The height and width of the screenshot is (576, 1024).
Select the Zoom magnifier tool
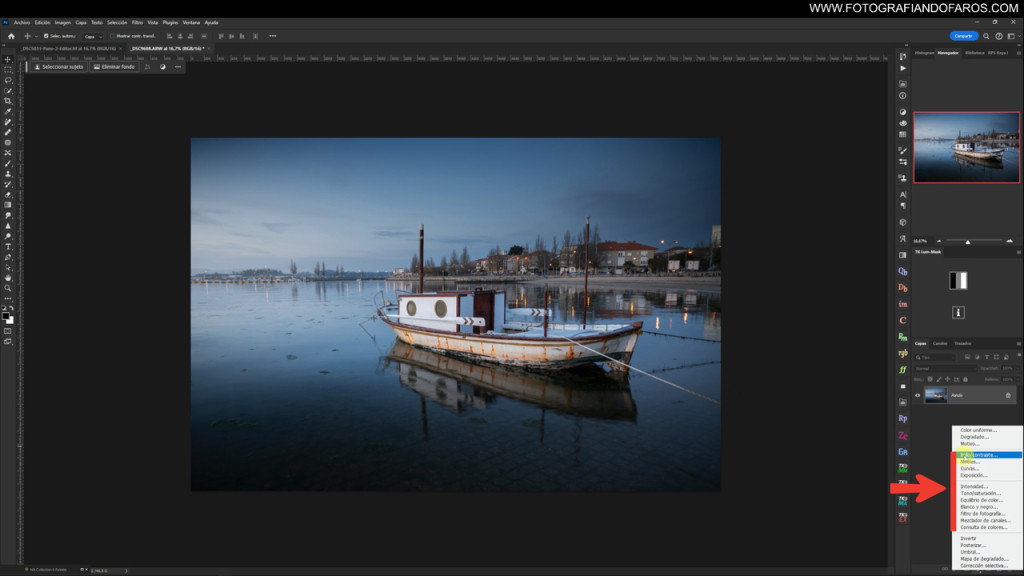8,288
